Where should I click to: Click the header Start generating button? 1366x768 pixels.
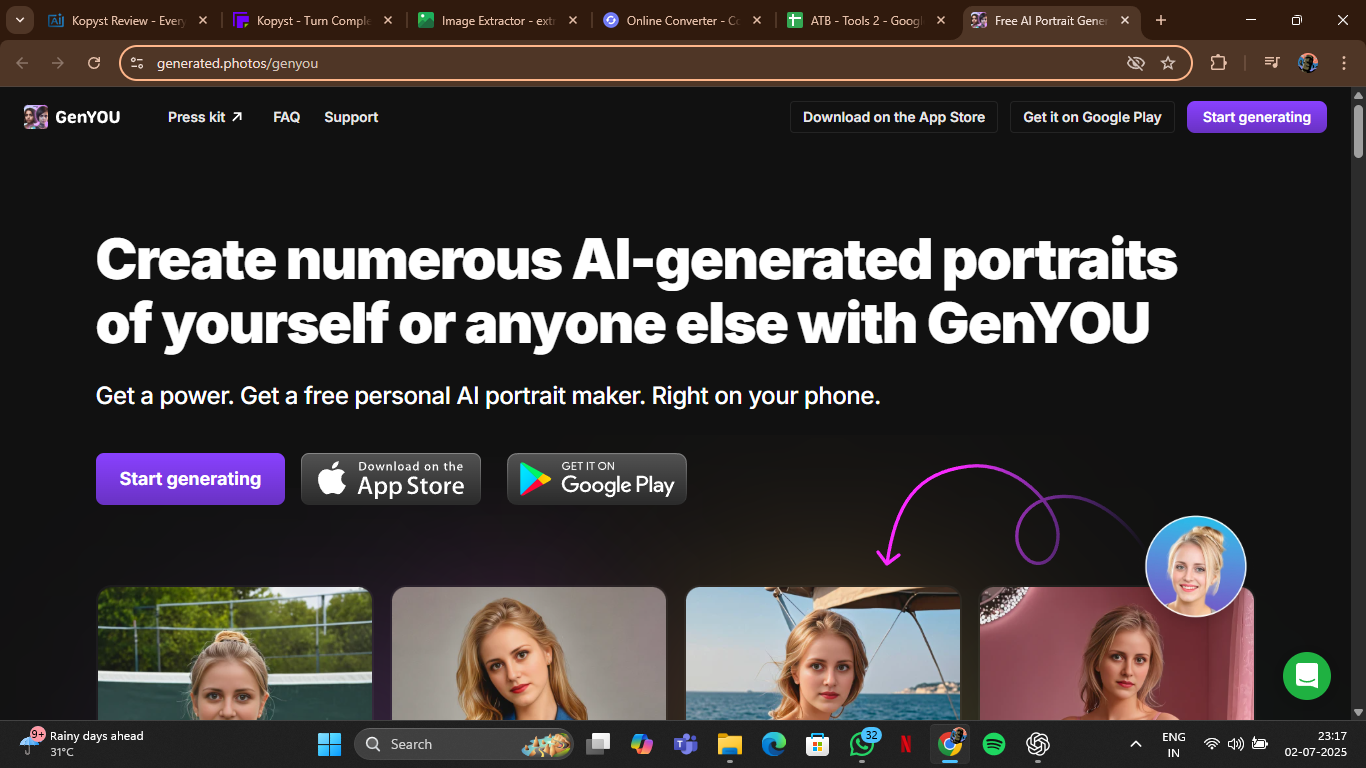coord(1257,117)
